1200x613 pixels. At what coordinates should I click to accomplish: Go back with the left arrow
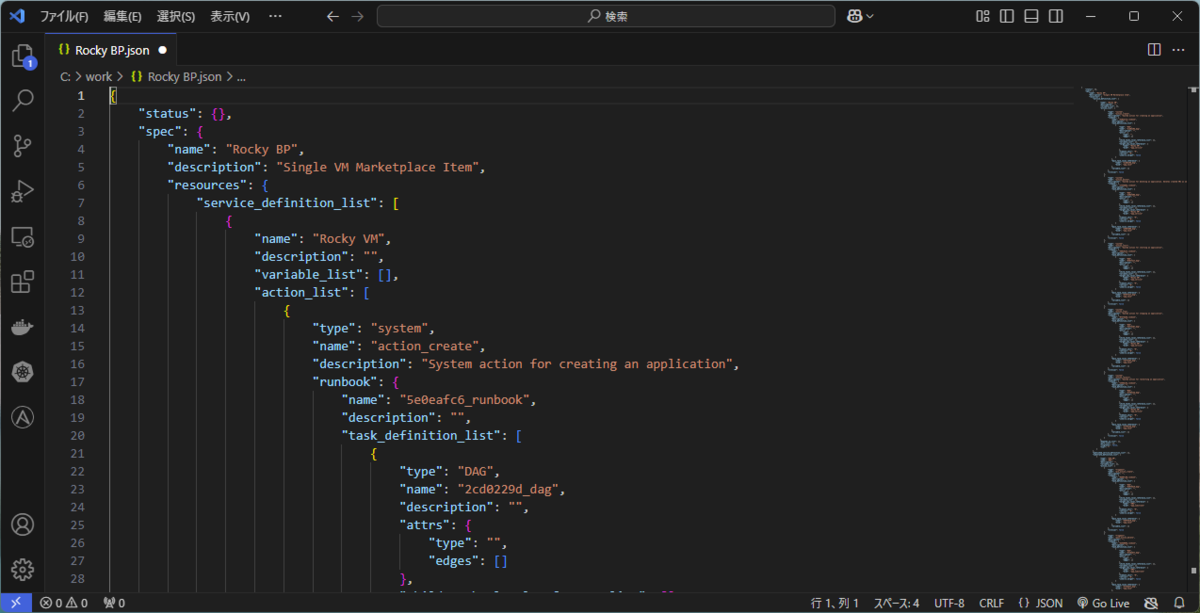pyautogui.click(x=333, y=16)
